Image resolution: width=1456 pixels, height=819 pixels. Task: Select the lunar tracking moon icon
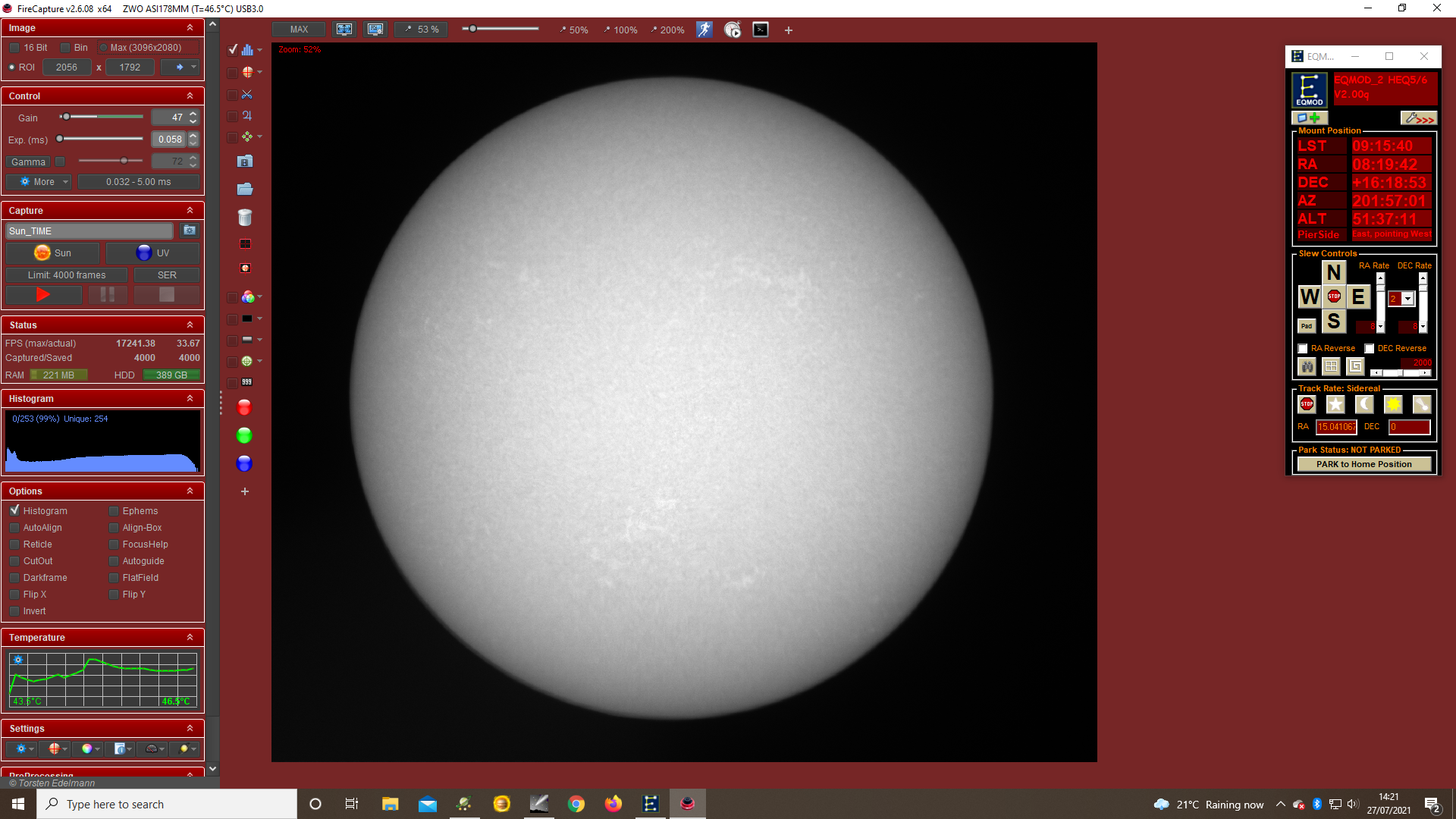click(1364, 404)
